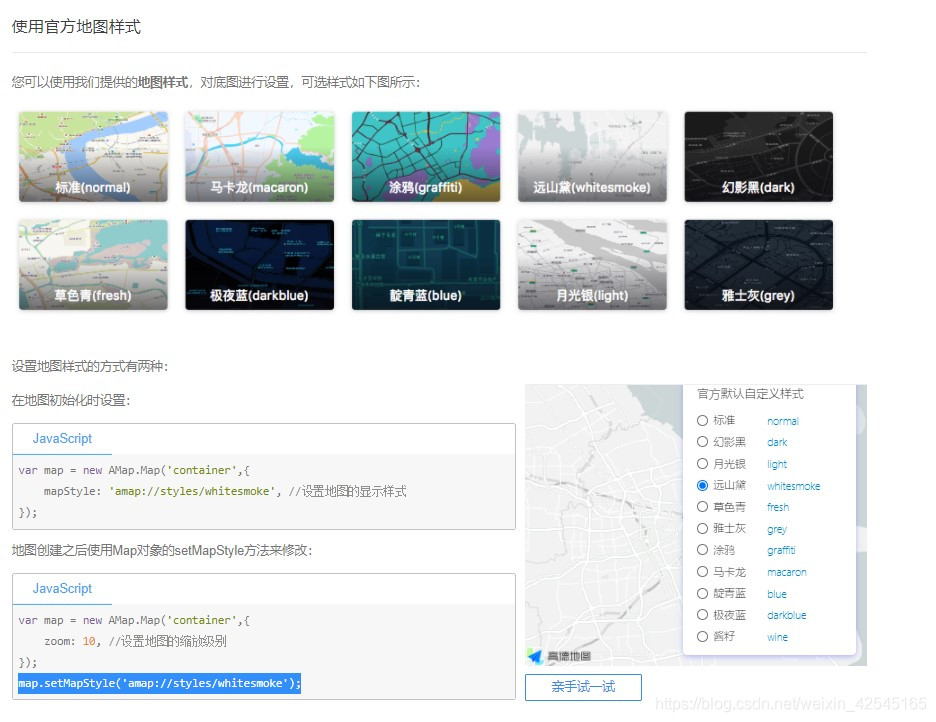Click the 'zoom: 10' code line
The image size is (936, 722).
(135, 641)
